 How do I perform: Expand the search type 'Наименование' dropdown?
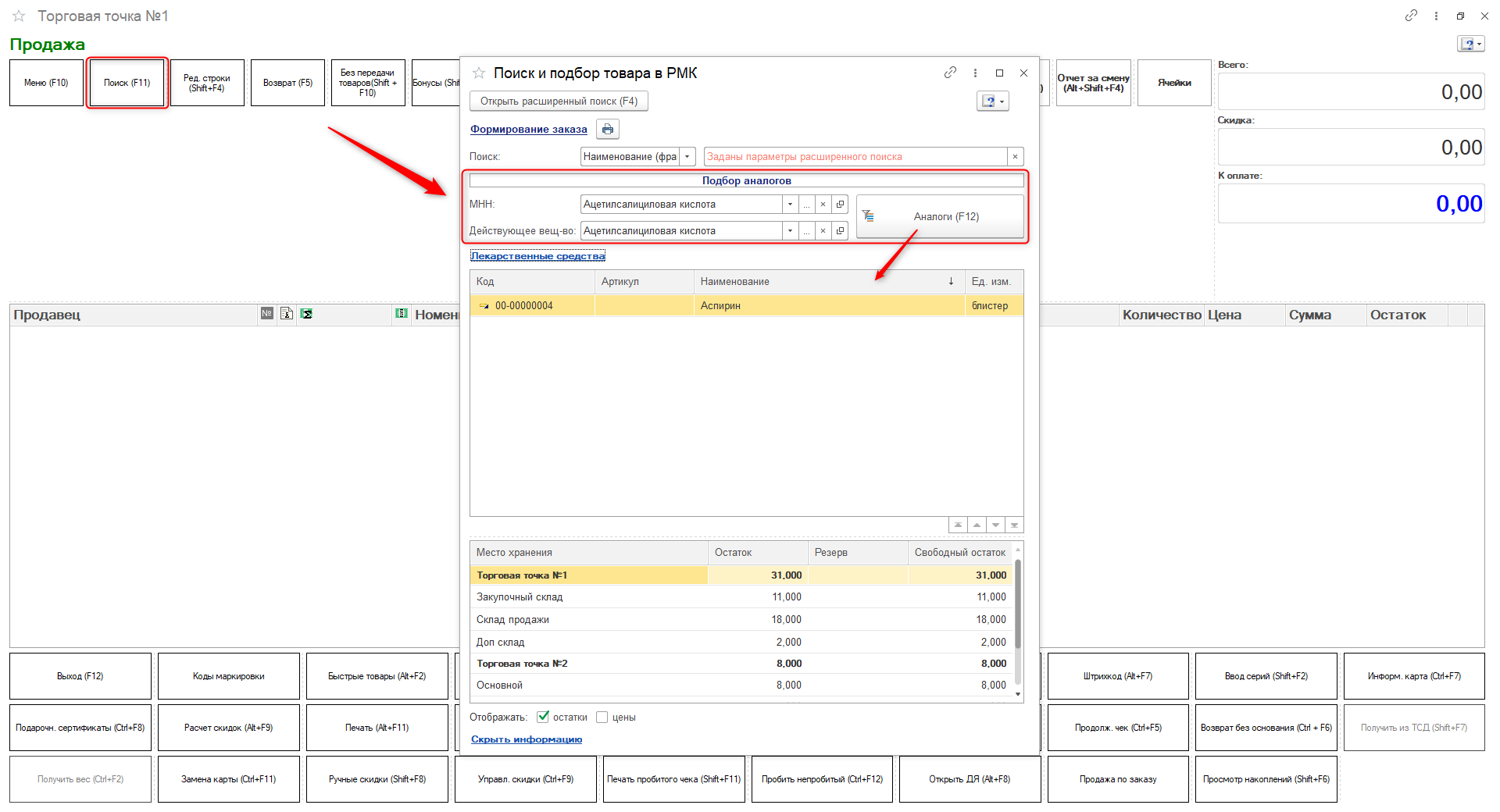[687, 156]
